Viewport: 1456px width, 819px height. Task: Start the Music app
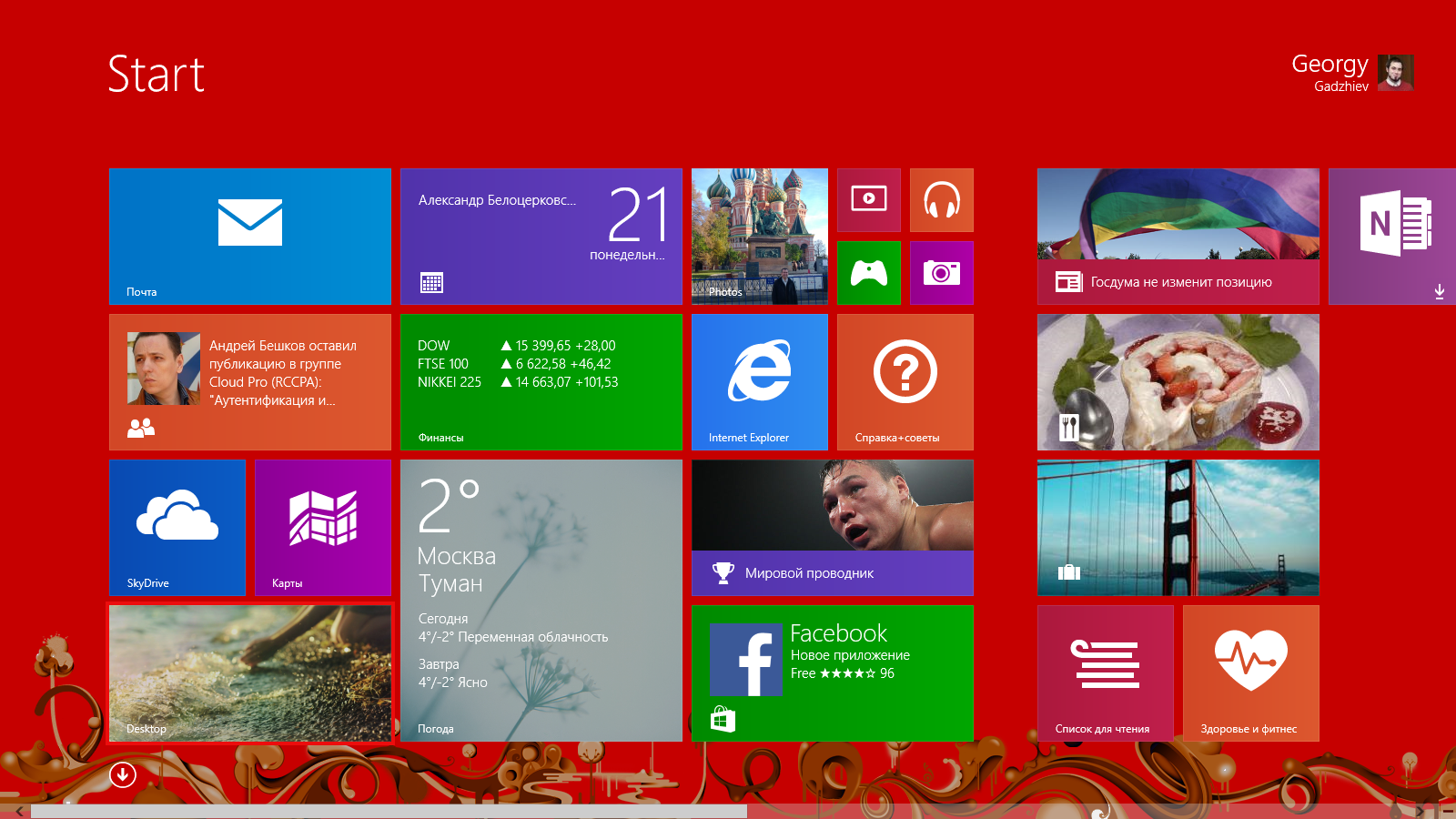pos(941,200)
